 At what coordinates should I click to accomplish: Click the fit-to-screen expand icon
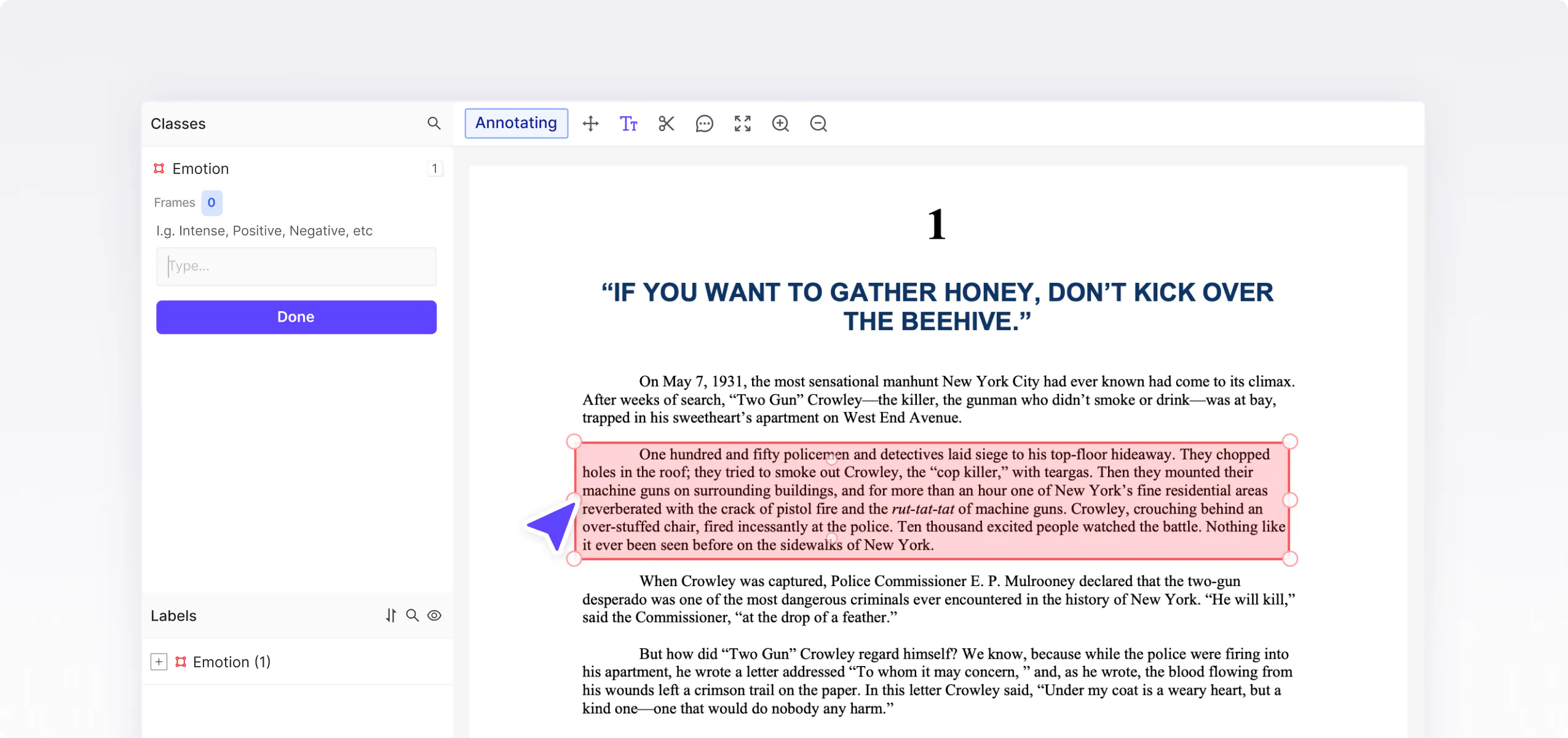tap(742, 124)
